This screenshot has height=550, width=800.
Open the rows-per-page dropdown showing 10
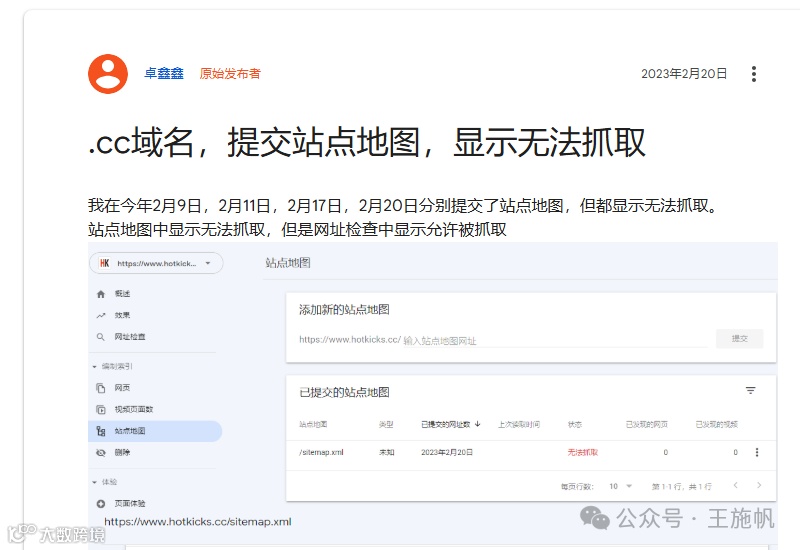(621, 487)
